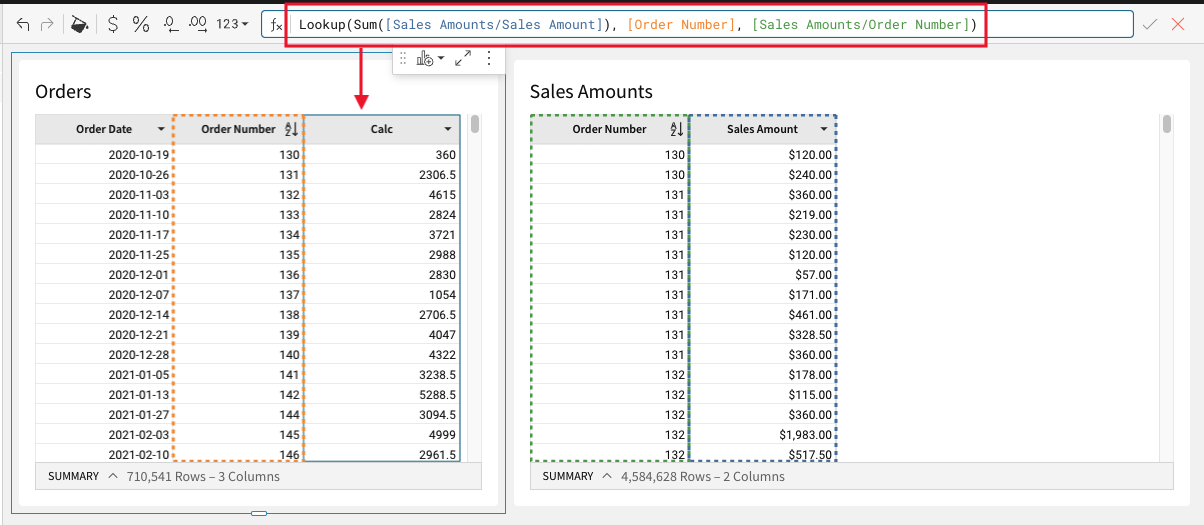The width and height of the screenshot is (1204, 525).
Task: Expand the Sales Amounts SUMMARY bar
Action: click(x=607, y=477)
